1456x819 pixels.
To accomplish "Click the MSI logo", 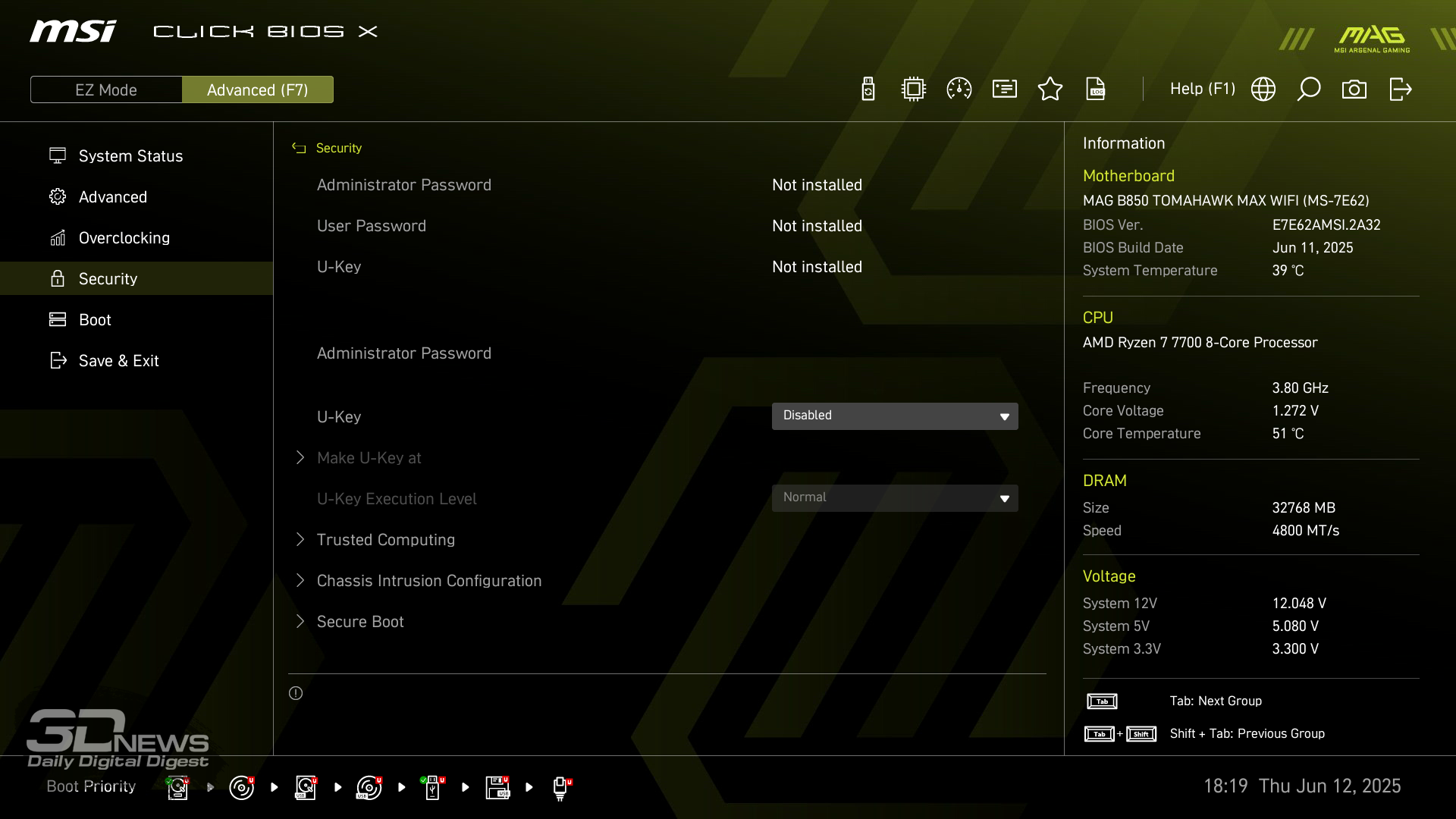I will click(x=74, y=31).
